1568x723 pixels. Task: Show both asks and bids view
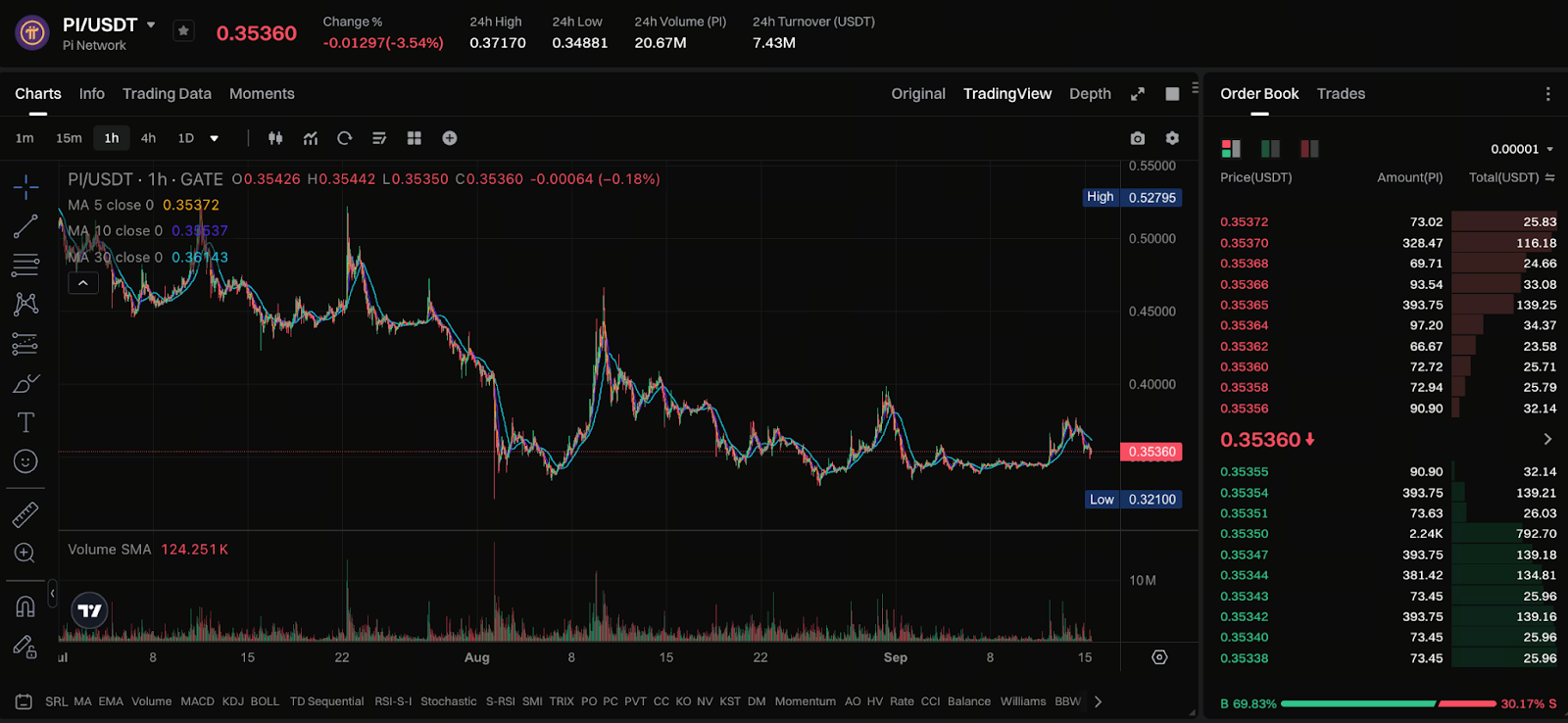click(1231, 149)
